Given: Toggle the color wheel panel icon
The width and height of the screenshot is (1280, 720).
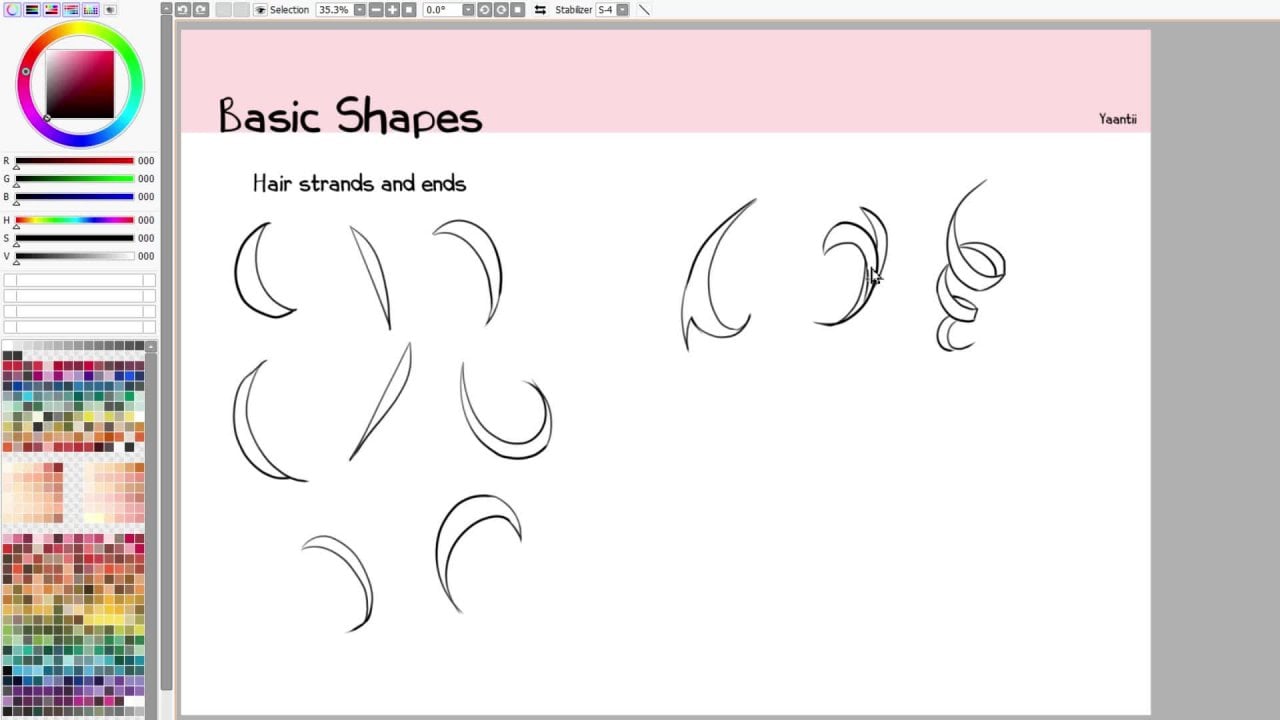Looking at the screenshot, I should [12, 9].
